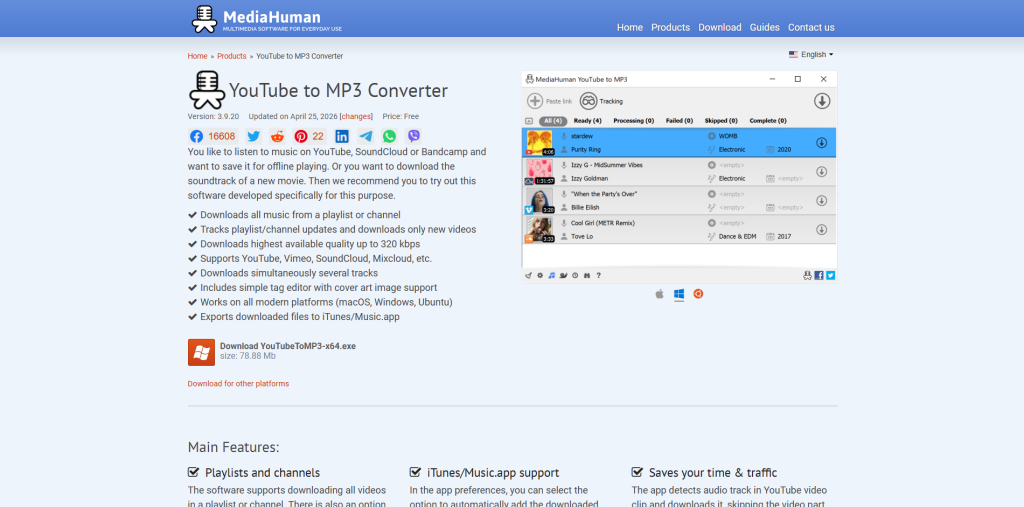The height and width of the screenshot is (507, 1024).
Task: Click the binoculars icon in app bottom bar
Action: 587,276
